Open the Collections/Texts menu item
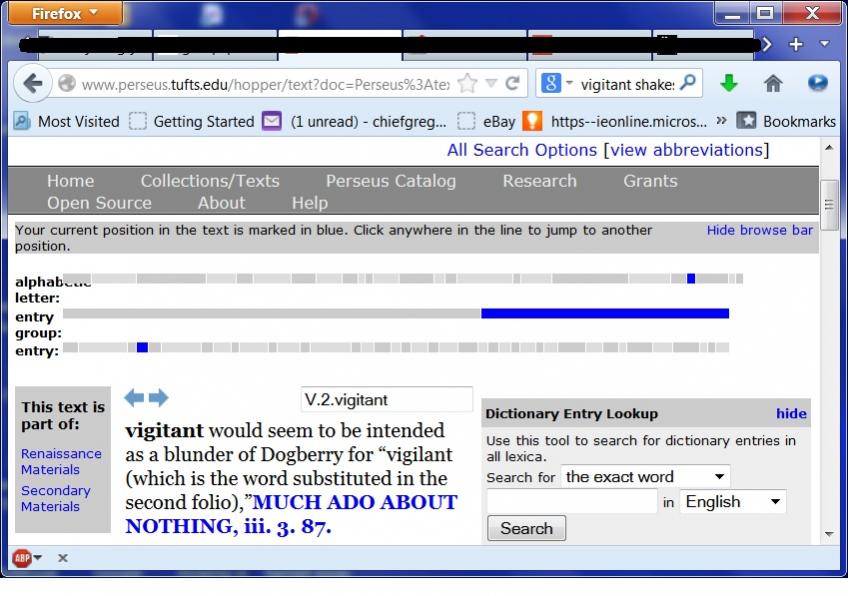 click(210, 181)
